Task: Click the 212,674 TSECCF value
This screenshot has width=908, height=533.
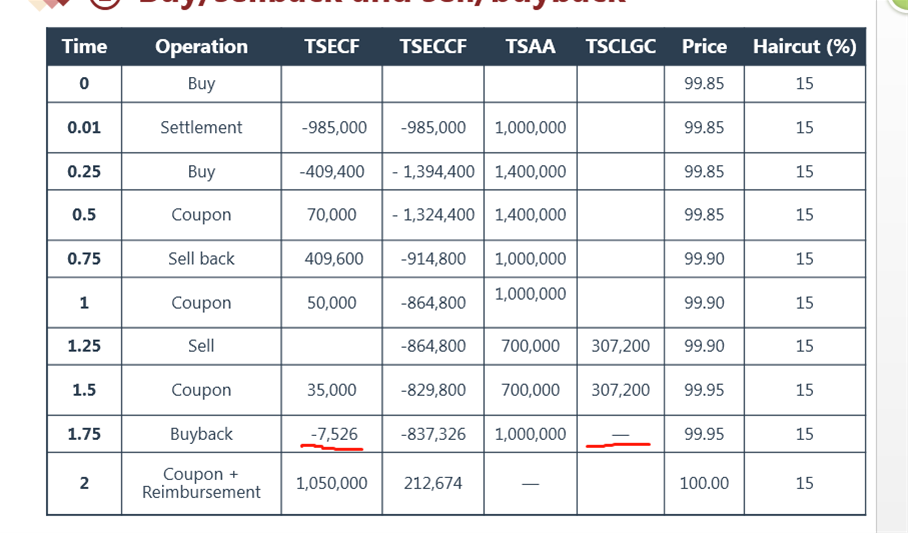Action: pyautogui.click(x=433, y=483)
